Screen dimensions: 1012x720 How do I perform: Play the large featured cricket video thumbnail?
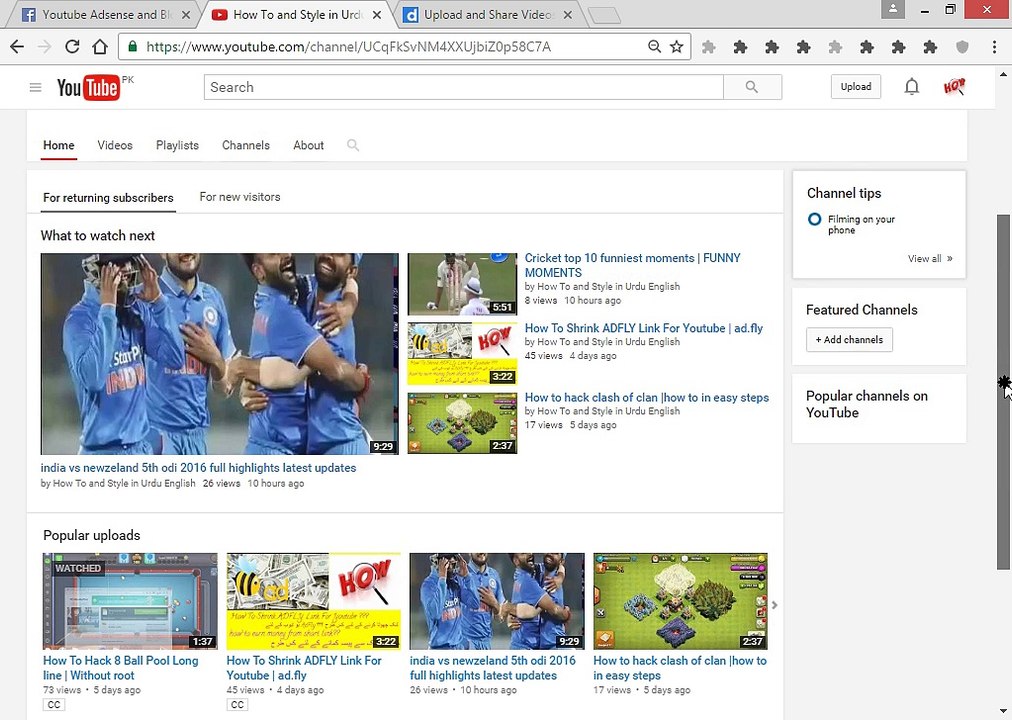pyautogui.click(x=219, y=354)
